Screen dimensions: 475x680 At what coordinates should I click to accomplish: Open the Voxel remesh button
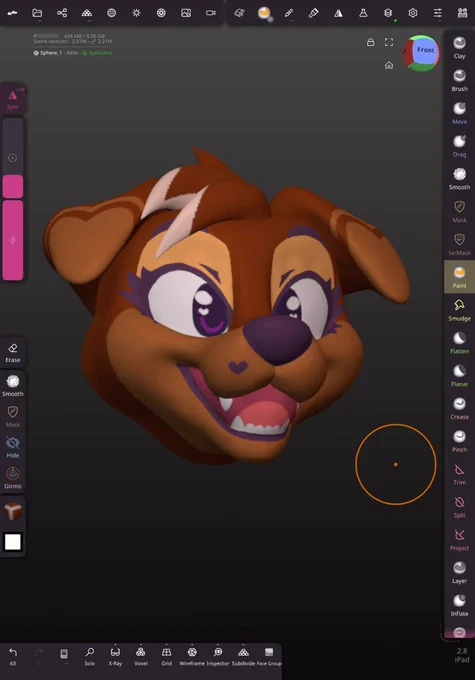coord(141,656)
